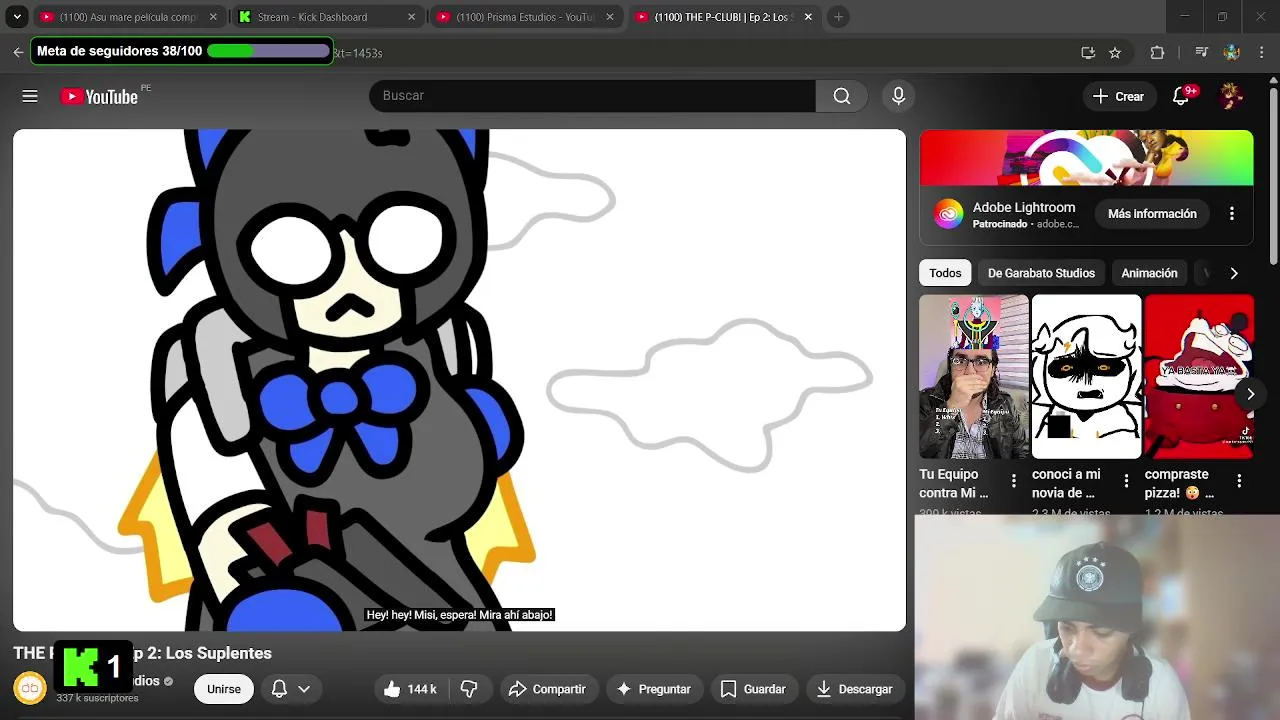The height and width of the screenshot is (720, 1280).
Task: Open options for 'conoci a mi novia de' short
Action: [x=1126, y=481]
